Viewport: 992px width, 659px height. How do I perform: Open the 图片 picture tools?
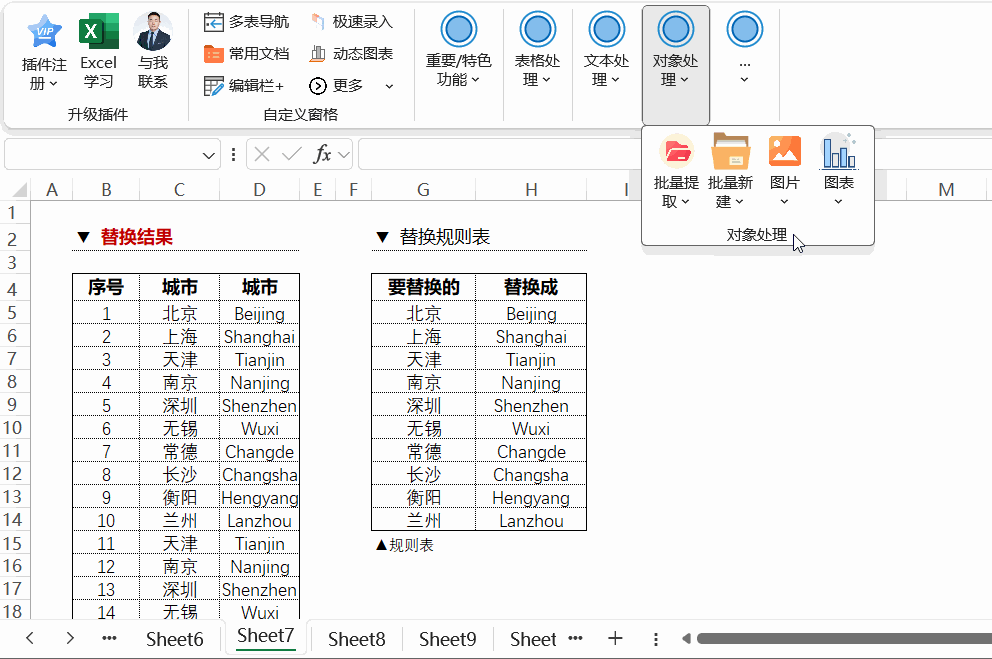click(x=784, y=171)
